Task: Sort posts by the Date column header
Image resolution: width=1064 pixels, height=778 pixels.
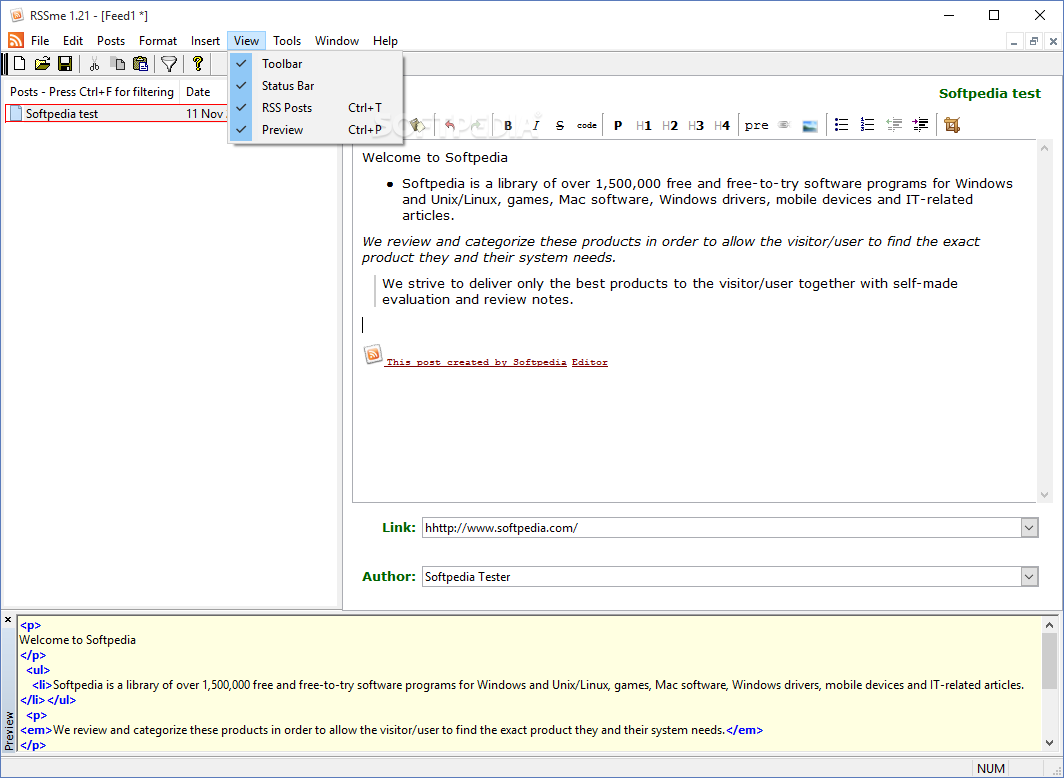Action: 204,92
